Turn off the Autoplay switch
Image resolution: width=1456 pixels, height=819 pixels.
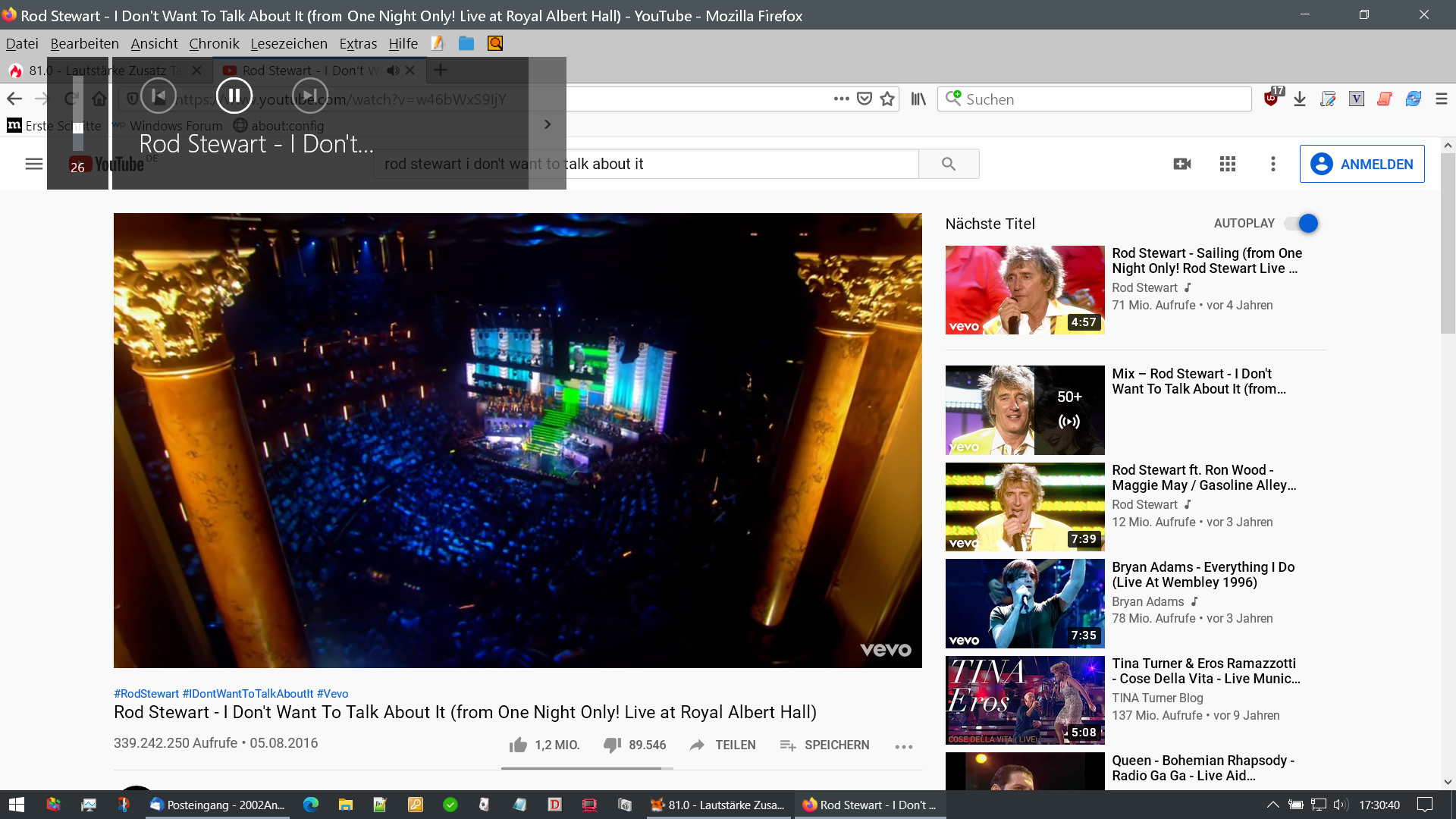[1302, 223]
